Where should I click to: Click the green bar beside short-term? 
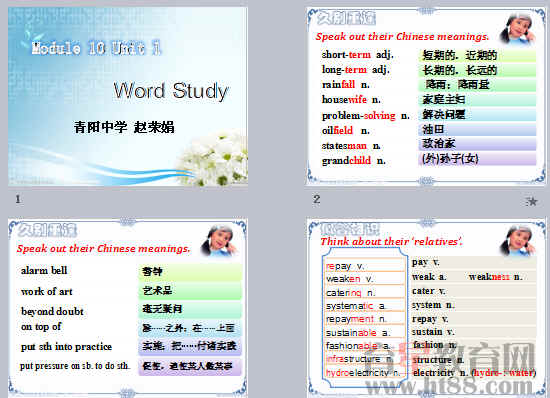tap(477, 55)
